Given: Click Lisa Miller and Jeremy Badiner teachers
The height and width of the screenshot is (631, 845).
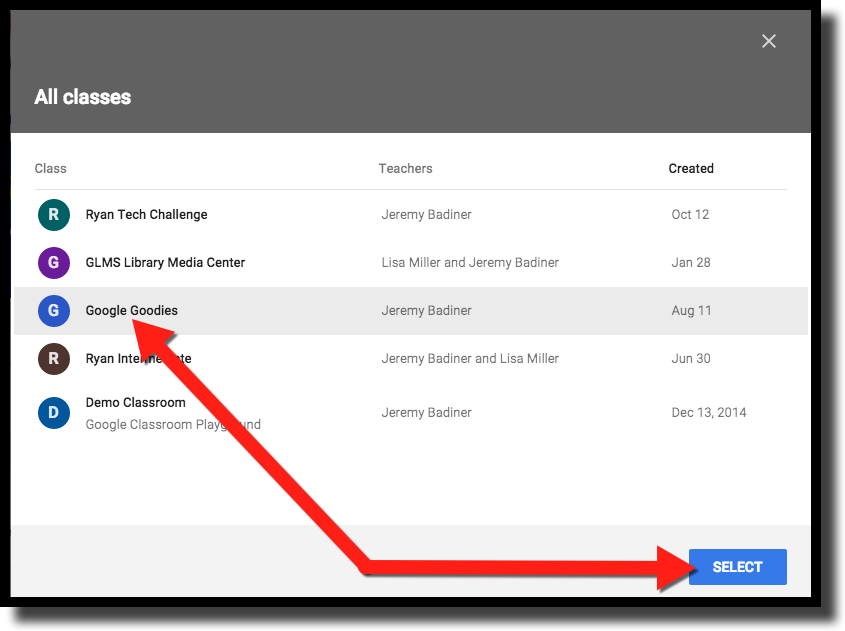Looking at the screenshot, I should click(470, 262).
